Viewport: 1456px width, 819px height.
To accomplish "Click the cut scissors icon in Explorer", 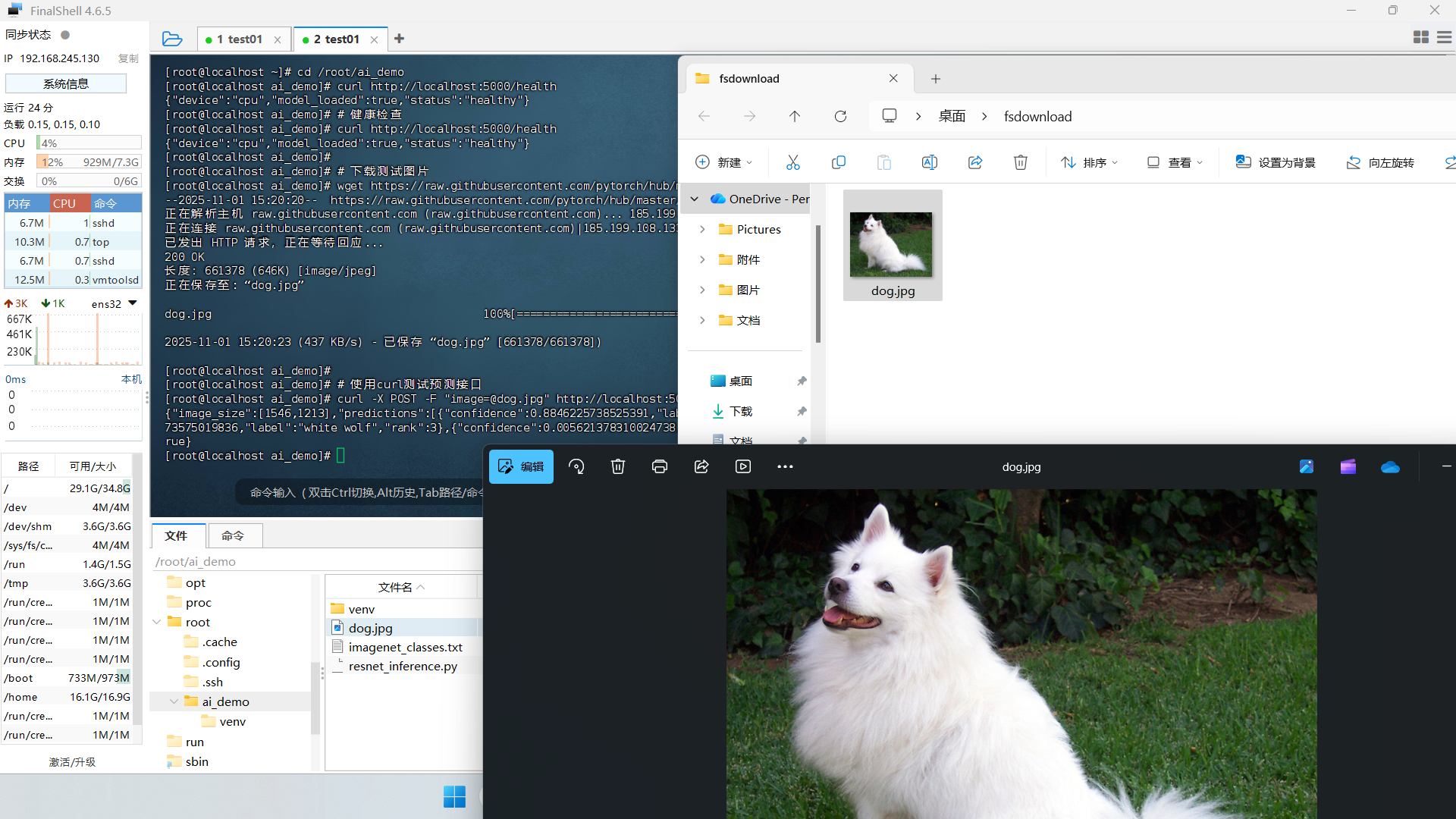I will [793, 162].
